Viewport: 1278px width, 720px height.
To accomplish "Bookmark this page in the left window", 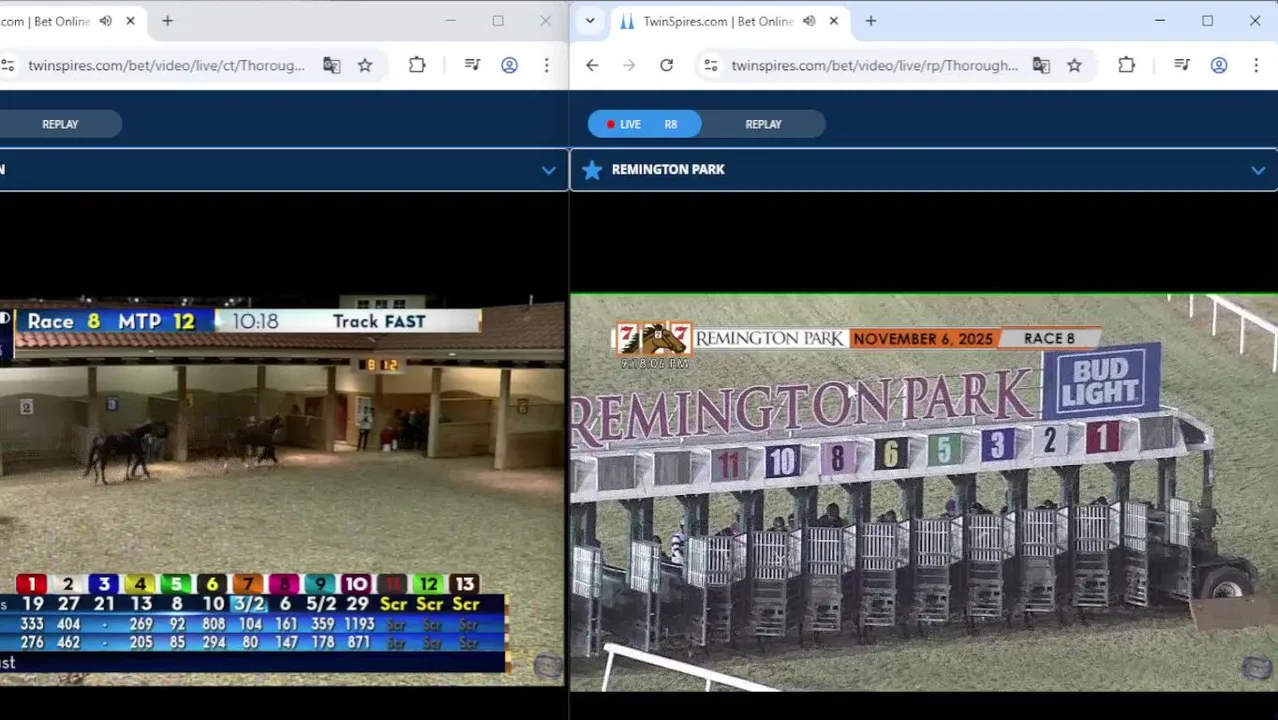I will [x=365, y=65].
